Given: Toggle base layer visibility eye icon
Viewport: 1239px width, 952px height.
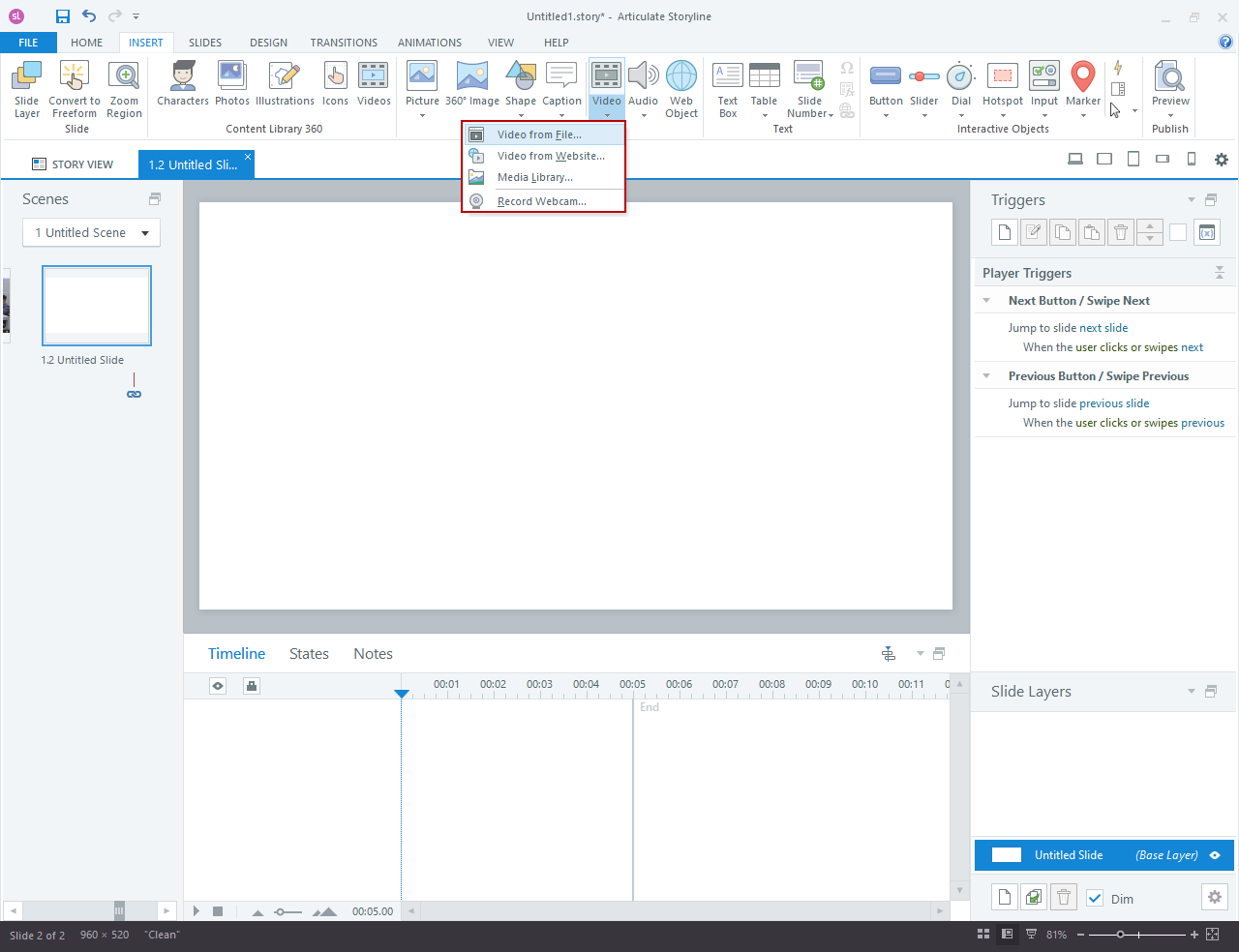Looking at the screenshot, I should click(1215, 855).
